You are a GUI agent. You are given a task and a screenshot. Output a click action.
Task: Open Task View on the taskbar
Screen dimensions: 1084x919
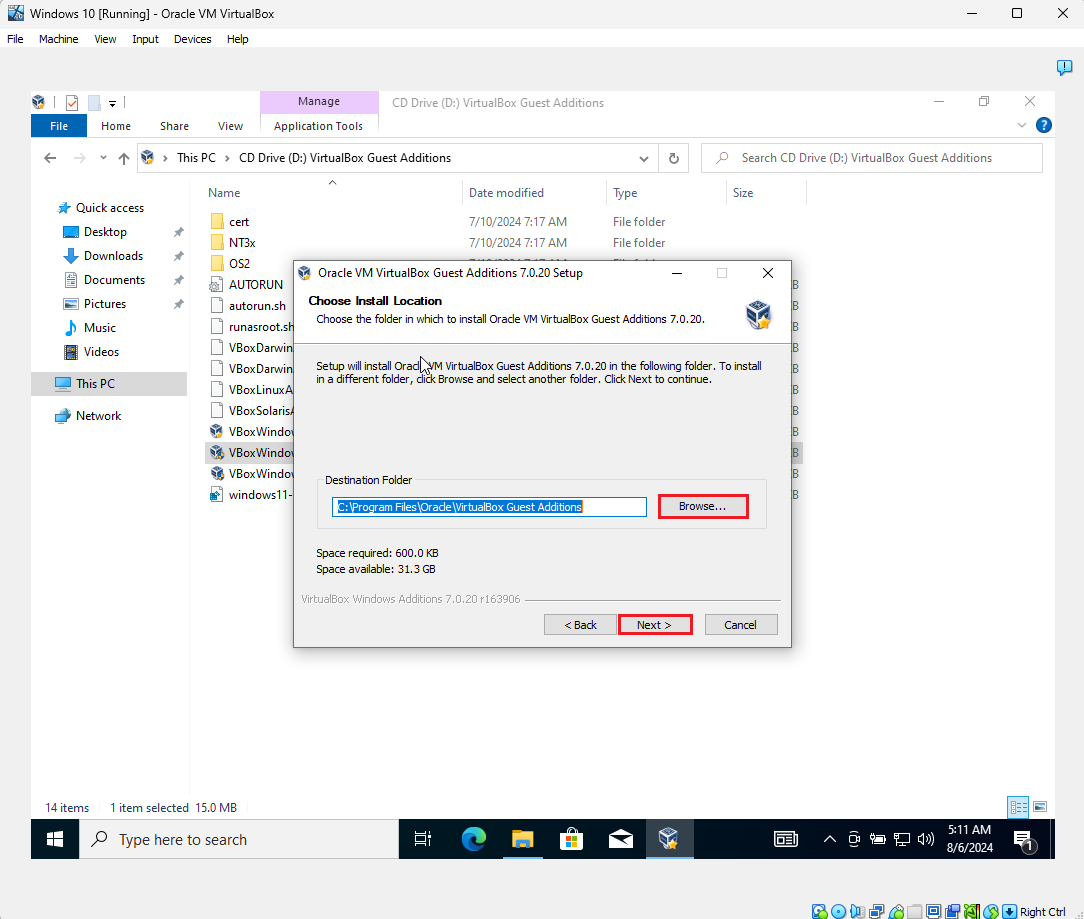click(x=422, y=839)
